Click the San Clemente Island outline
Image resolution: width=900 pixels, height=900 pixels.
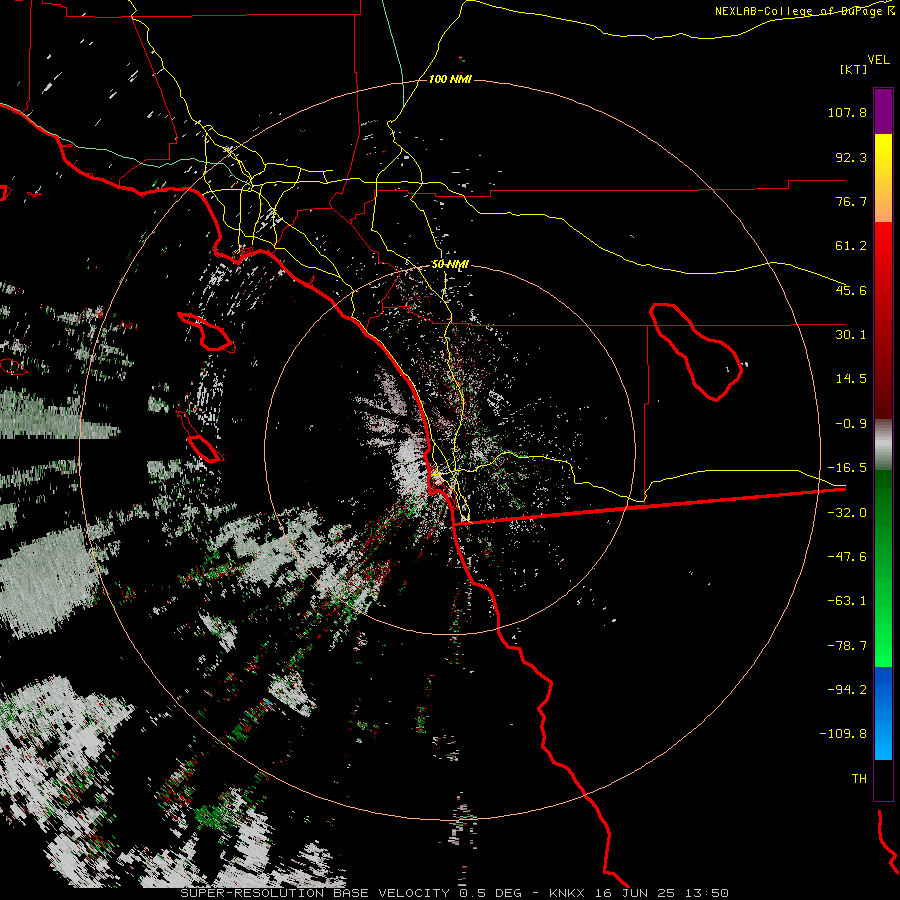[200, 437]
